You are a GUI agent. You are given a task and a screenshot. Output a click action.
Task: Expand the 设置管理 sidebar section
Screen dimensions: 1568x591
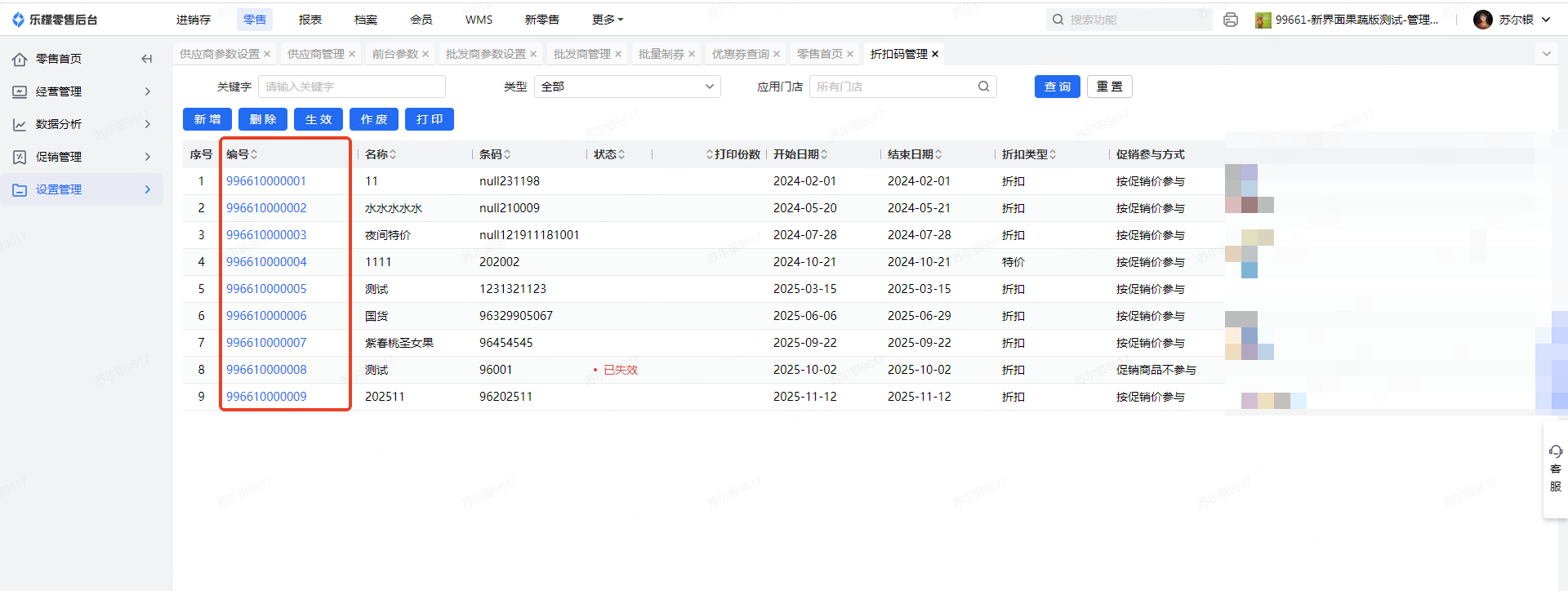click(148, 189)
